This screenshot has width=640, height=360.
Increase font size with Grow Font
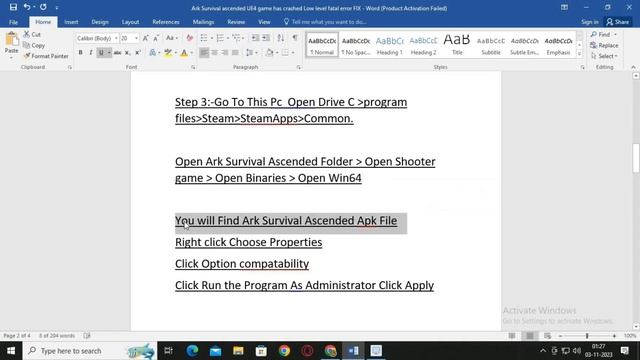coord(146,38)
